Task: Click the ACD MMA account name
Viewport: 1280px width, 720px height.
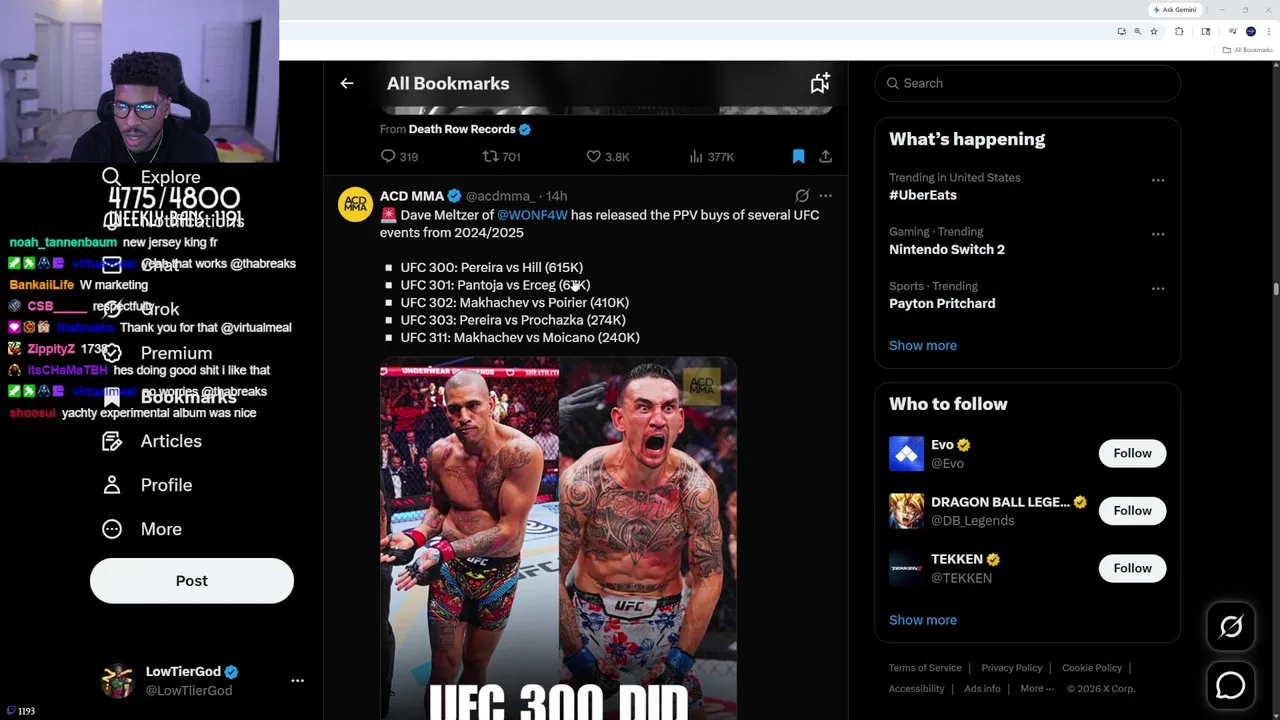Action: point(412,196)
